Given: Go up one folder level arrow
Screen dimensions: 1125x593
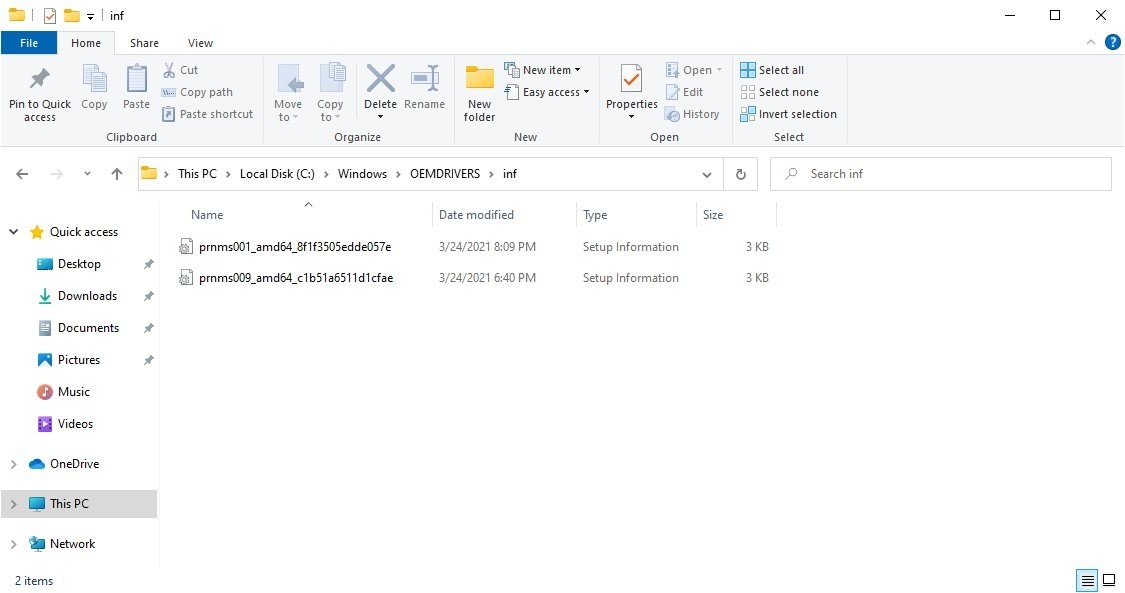Looking at the screenshot, I should tap(117, 174).
